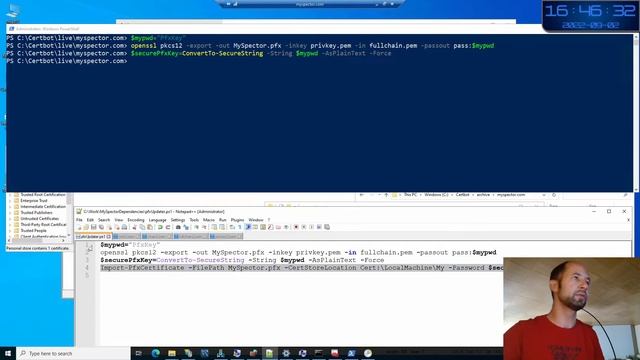This screenshot has height=360, width=640.
Task: Click archive in Explorer address breadcrumb
Action: pyautogui.click(x=483, y=195)
